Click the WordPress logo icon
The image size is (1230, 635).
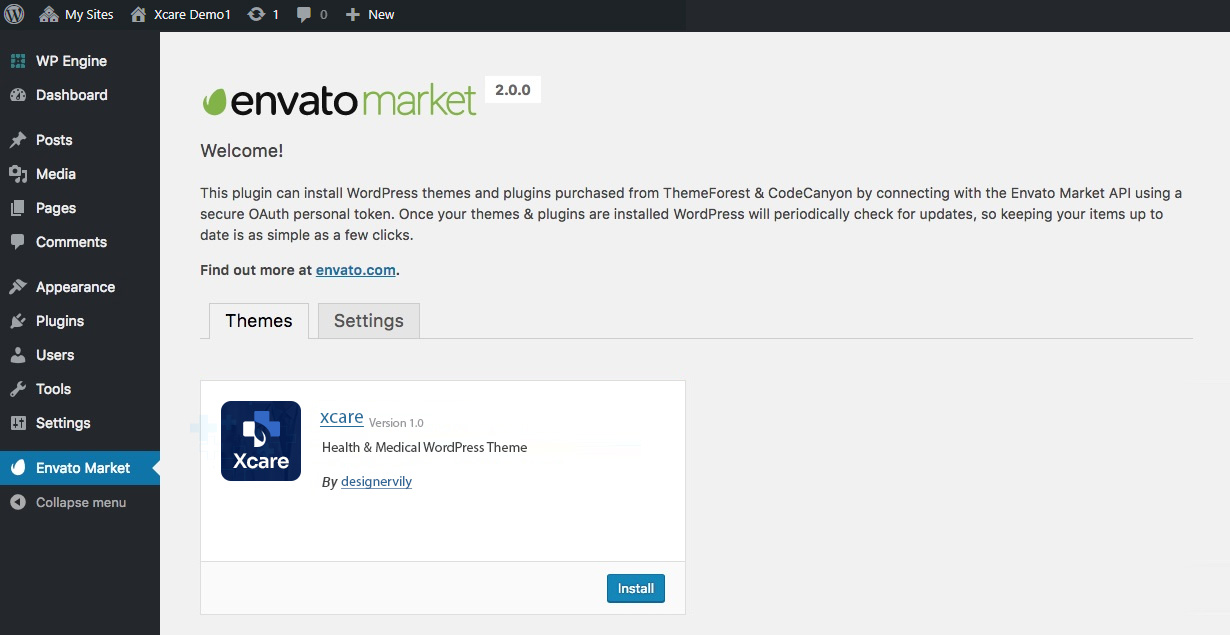14,14
